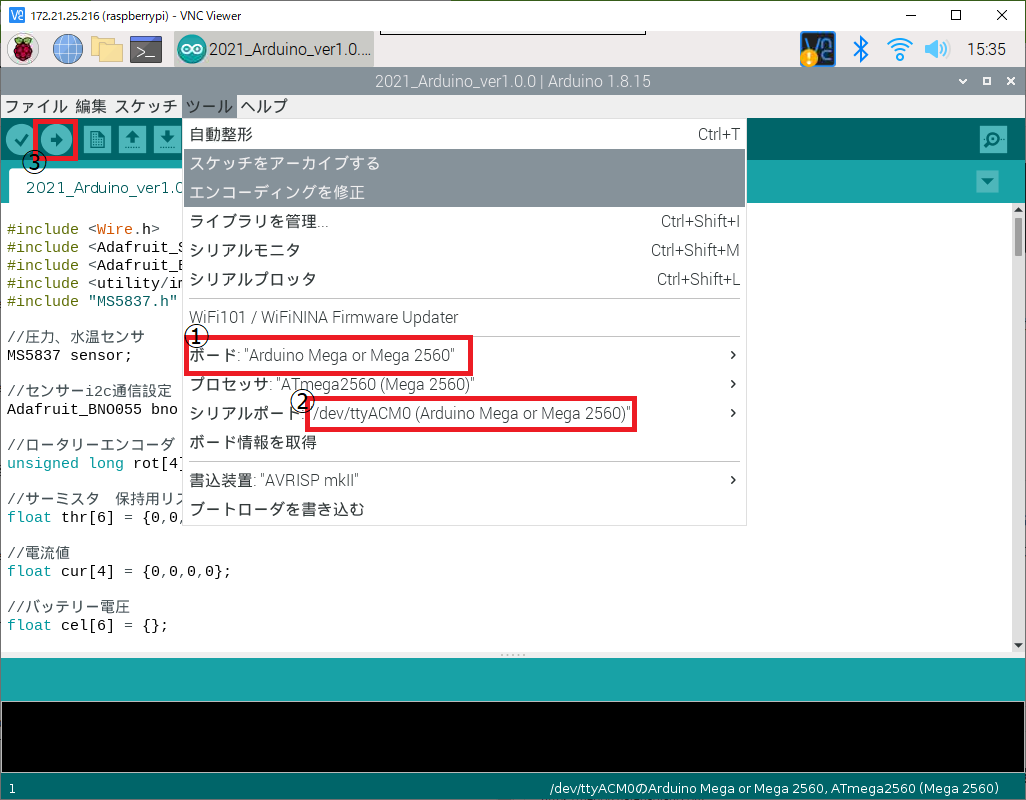Click the black console output area
1026x800 pixels.
[x=513, y=737]
